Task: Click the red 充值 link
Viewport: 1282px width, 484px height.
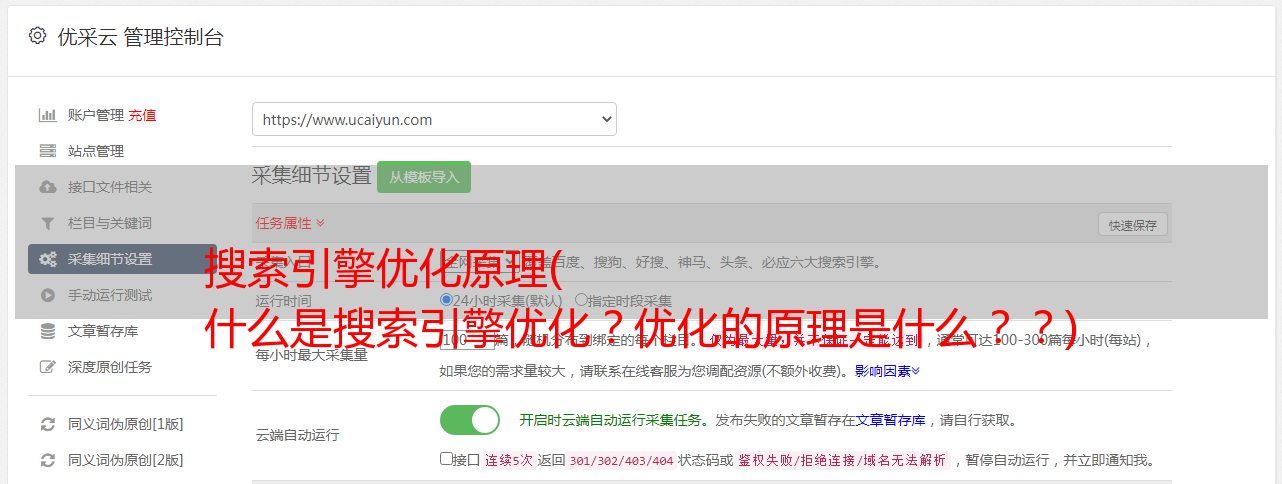Action: [x=142, y=115]
